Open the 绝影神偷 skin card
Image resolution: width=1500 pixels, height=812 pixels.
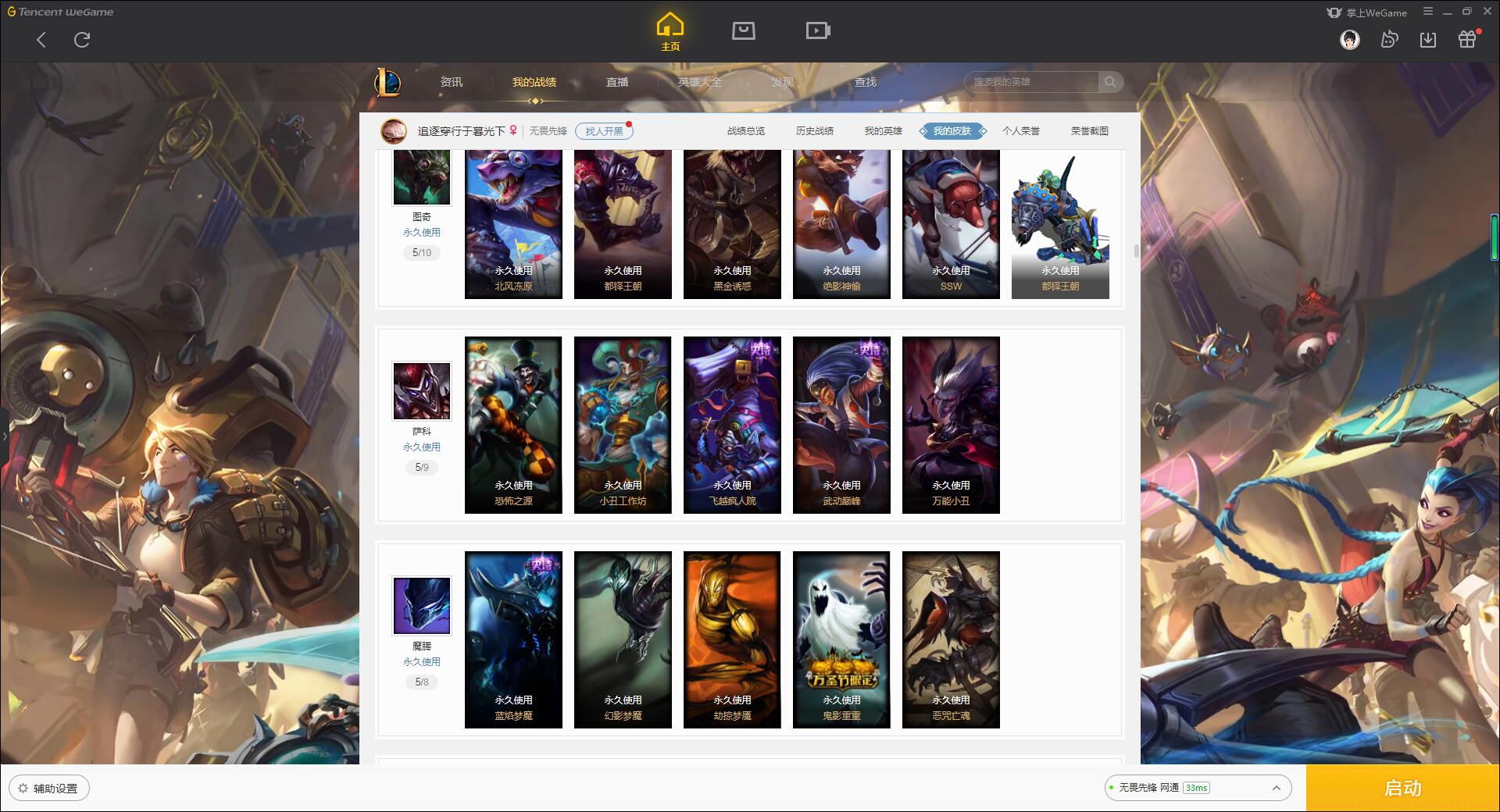point(841,224)
